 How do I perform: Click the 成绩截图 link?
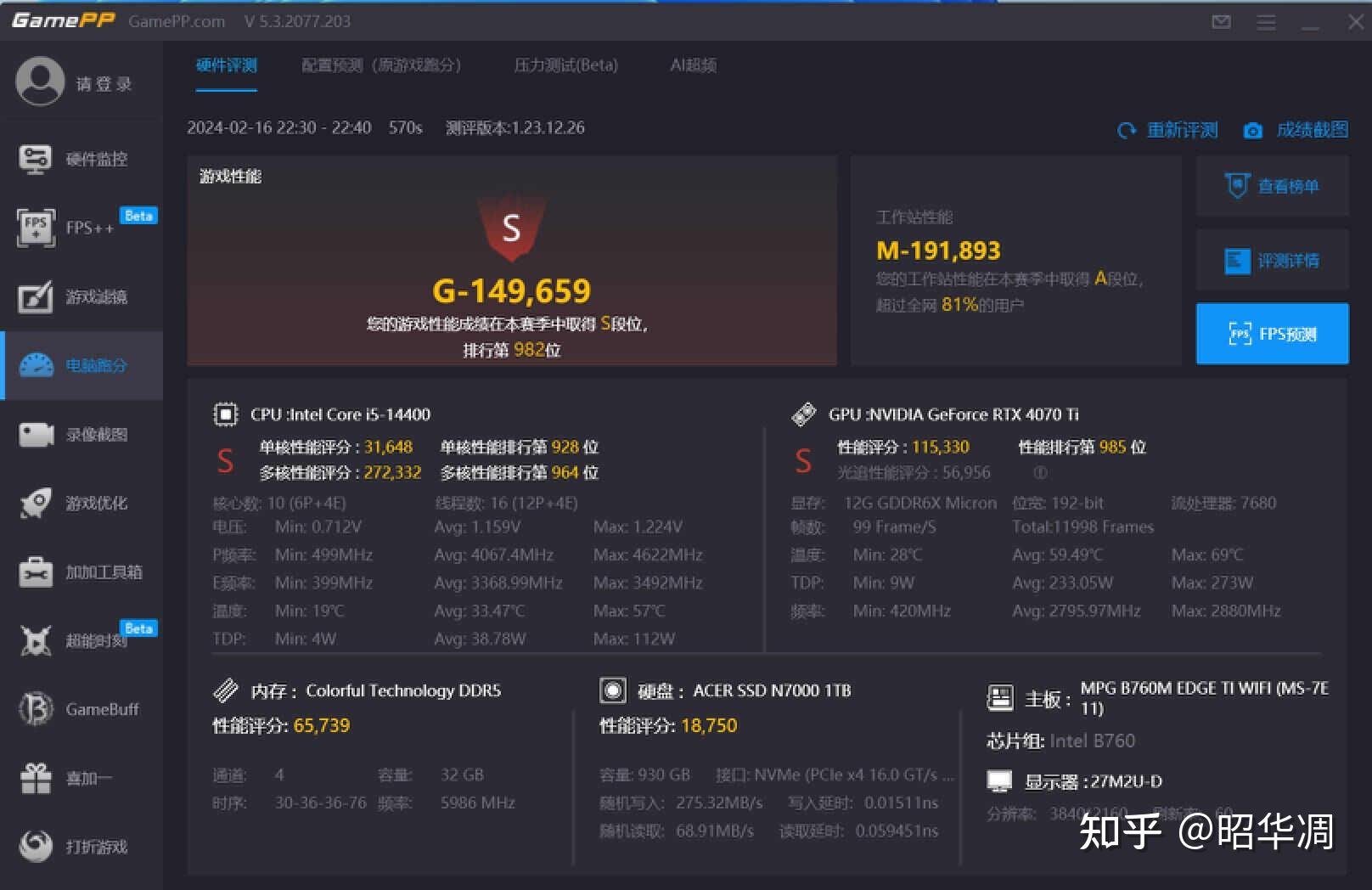pyautogui.click(x=1312, y=130)
